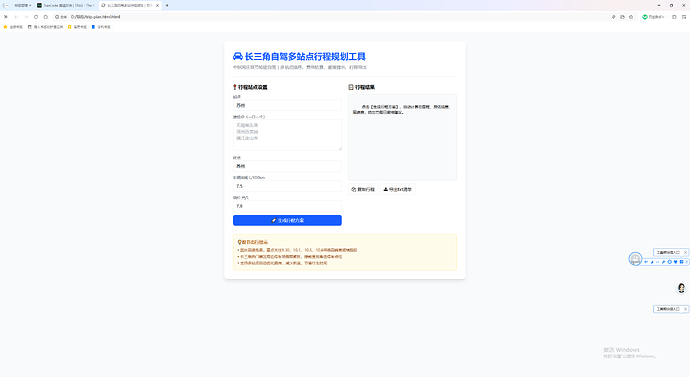Click the browser refresh icon
The height and width of the screenshot is (377, 690).
(36, 17)
